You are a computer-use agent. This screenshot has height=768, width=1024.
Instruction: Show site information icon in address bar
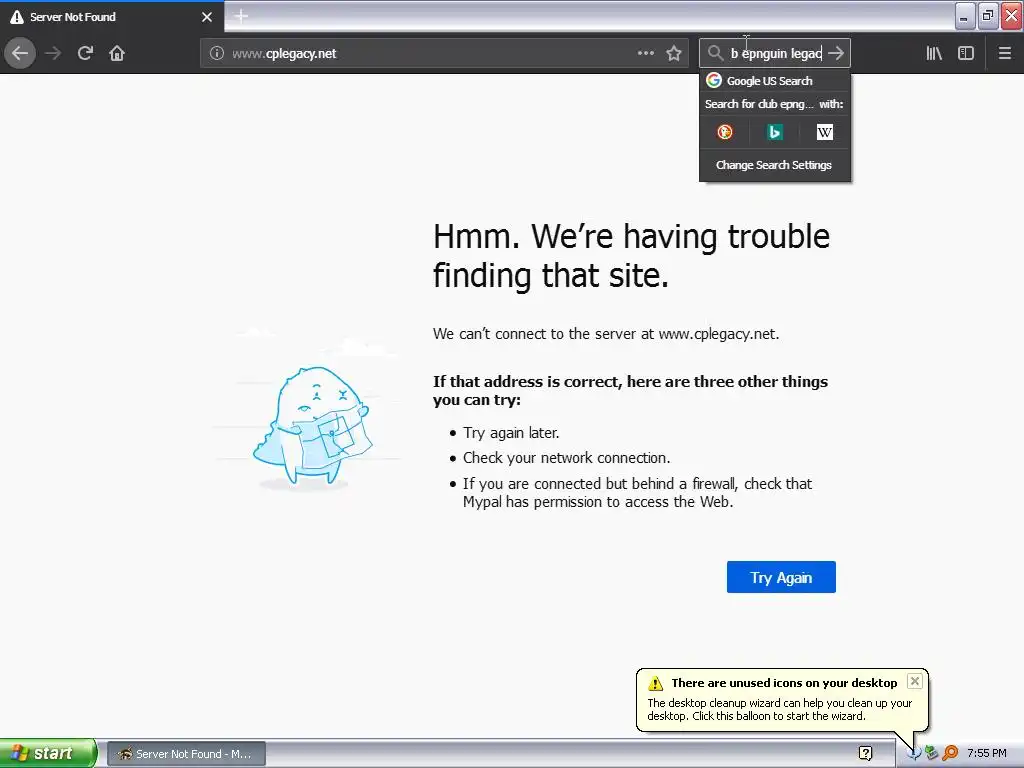217,54
